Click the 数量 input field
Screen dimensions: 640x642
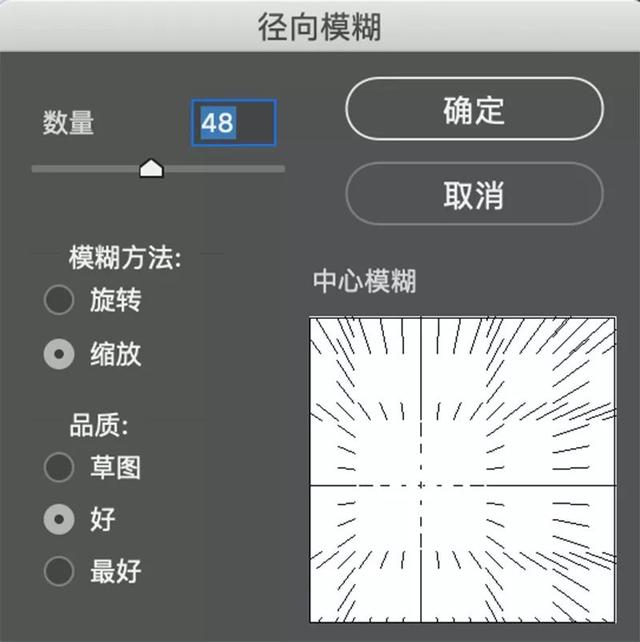(x=234, y=122)
